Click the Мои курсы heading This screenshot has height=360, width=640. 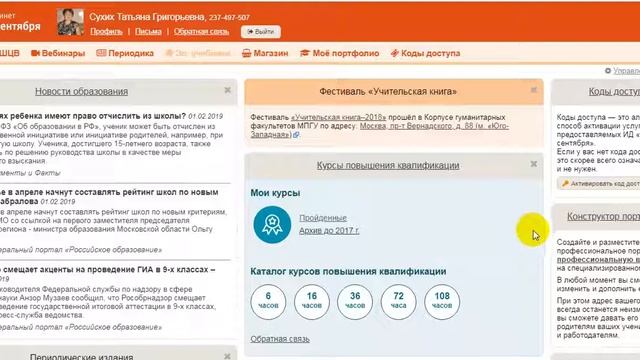coord(275,193)
